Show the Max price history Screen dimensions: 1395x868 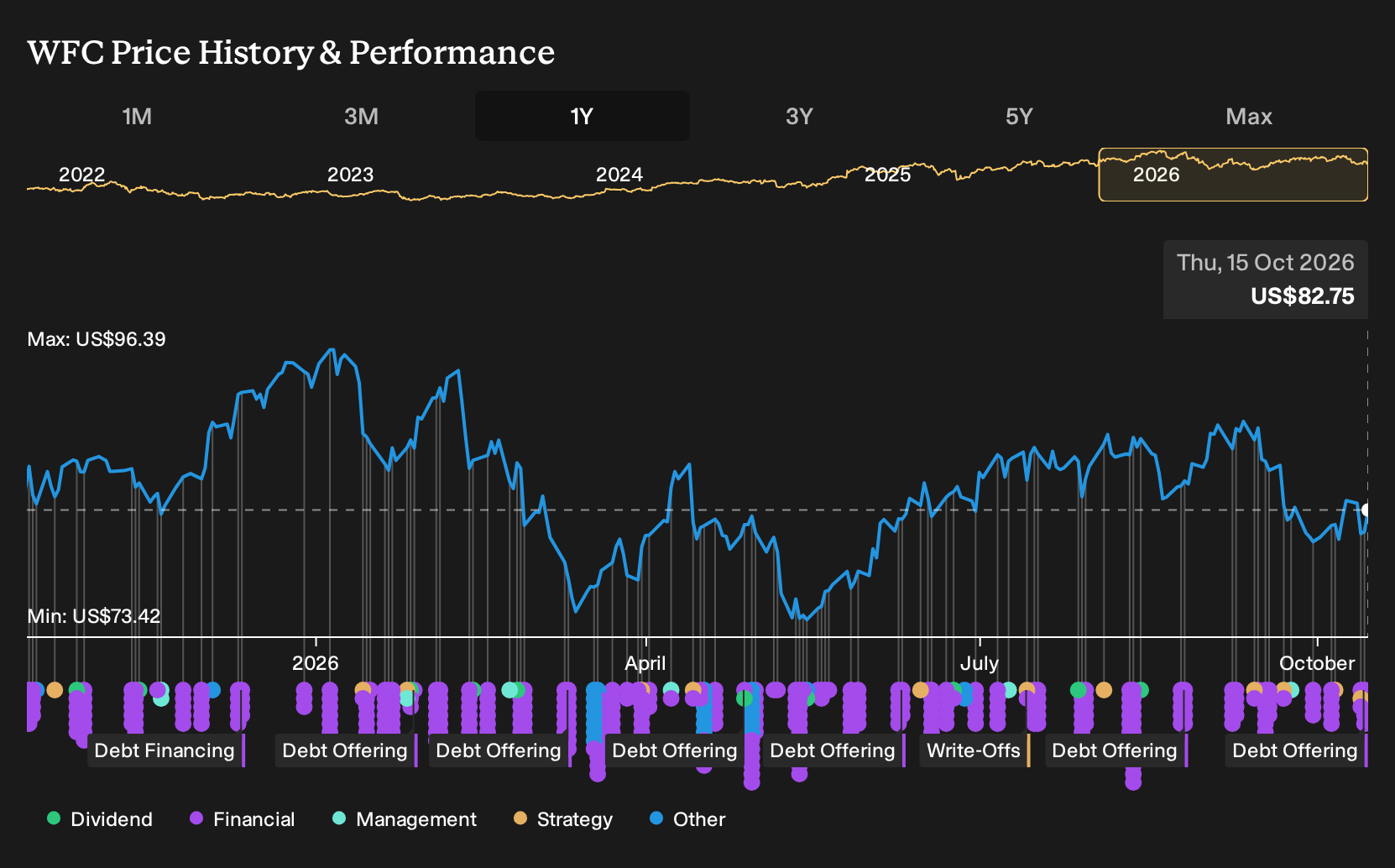1249,116
